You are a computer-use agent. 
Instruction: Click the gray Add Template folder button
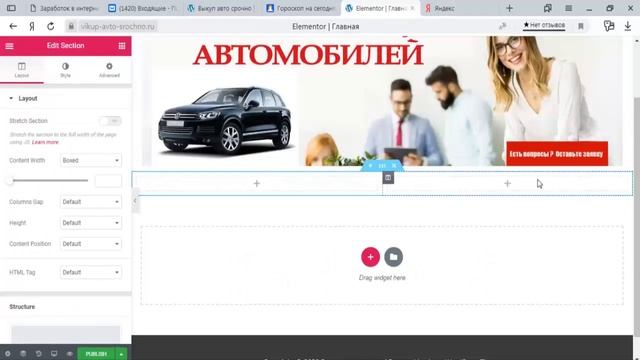[393, 257]
